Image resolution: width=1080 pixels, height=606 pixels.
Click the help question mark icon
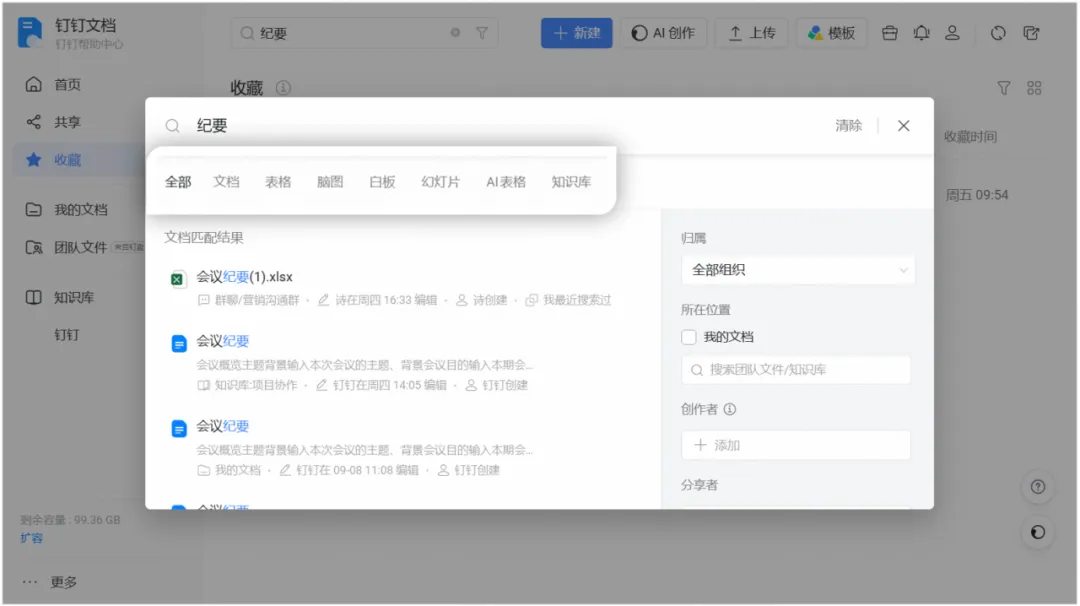point(1037,487)
